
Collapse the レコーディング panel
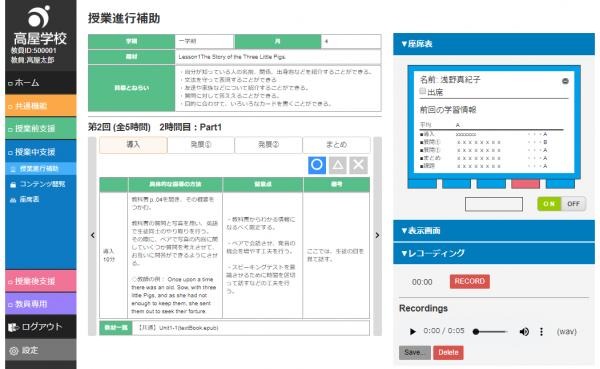click(x=494, y=253)
